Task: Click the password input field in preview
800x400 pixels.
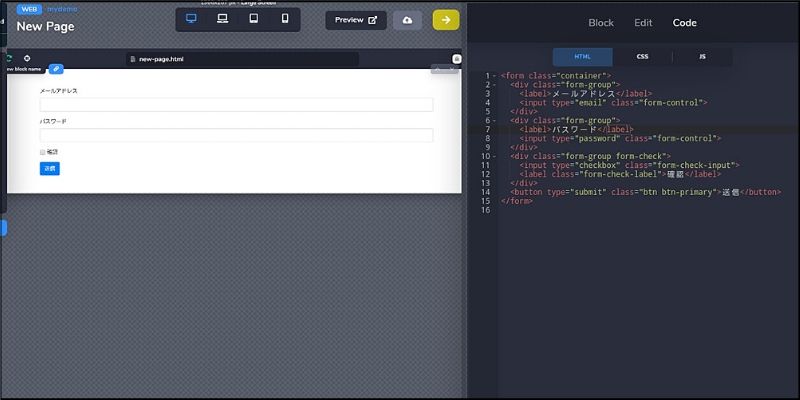Action: tap(236, 135)
